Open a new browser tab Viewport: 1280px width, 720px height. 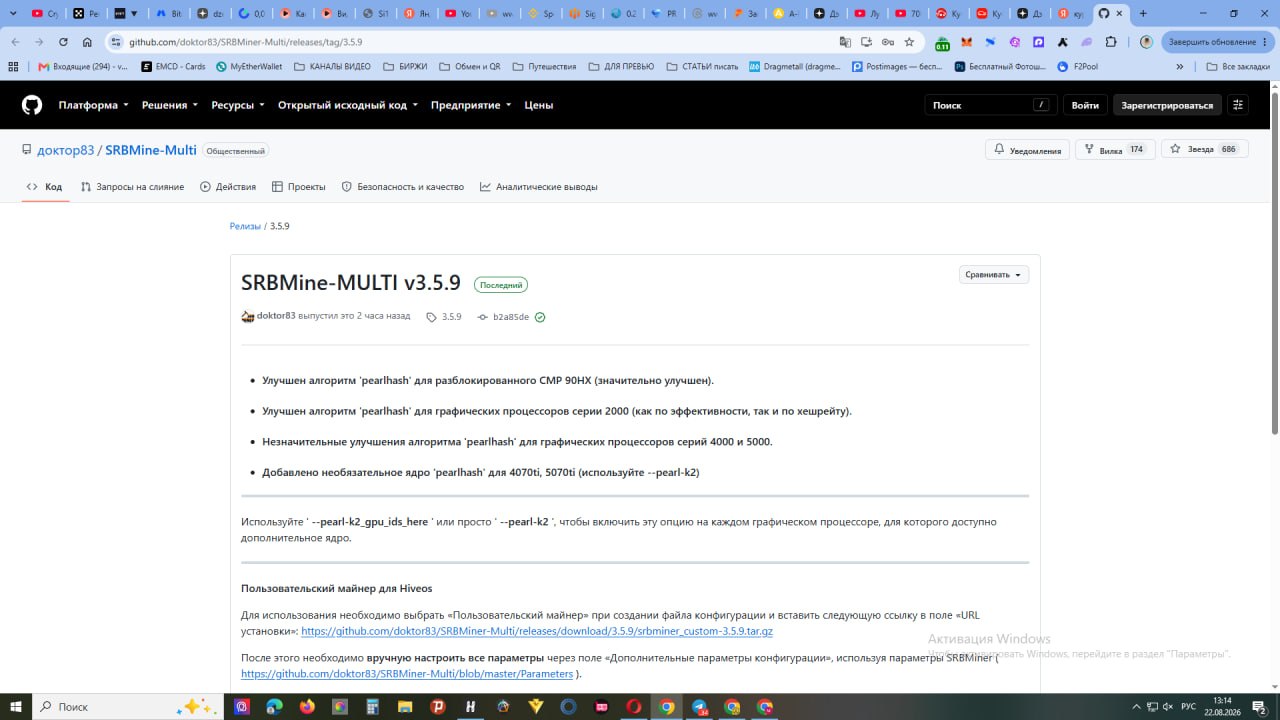coord(1143,14)
